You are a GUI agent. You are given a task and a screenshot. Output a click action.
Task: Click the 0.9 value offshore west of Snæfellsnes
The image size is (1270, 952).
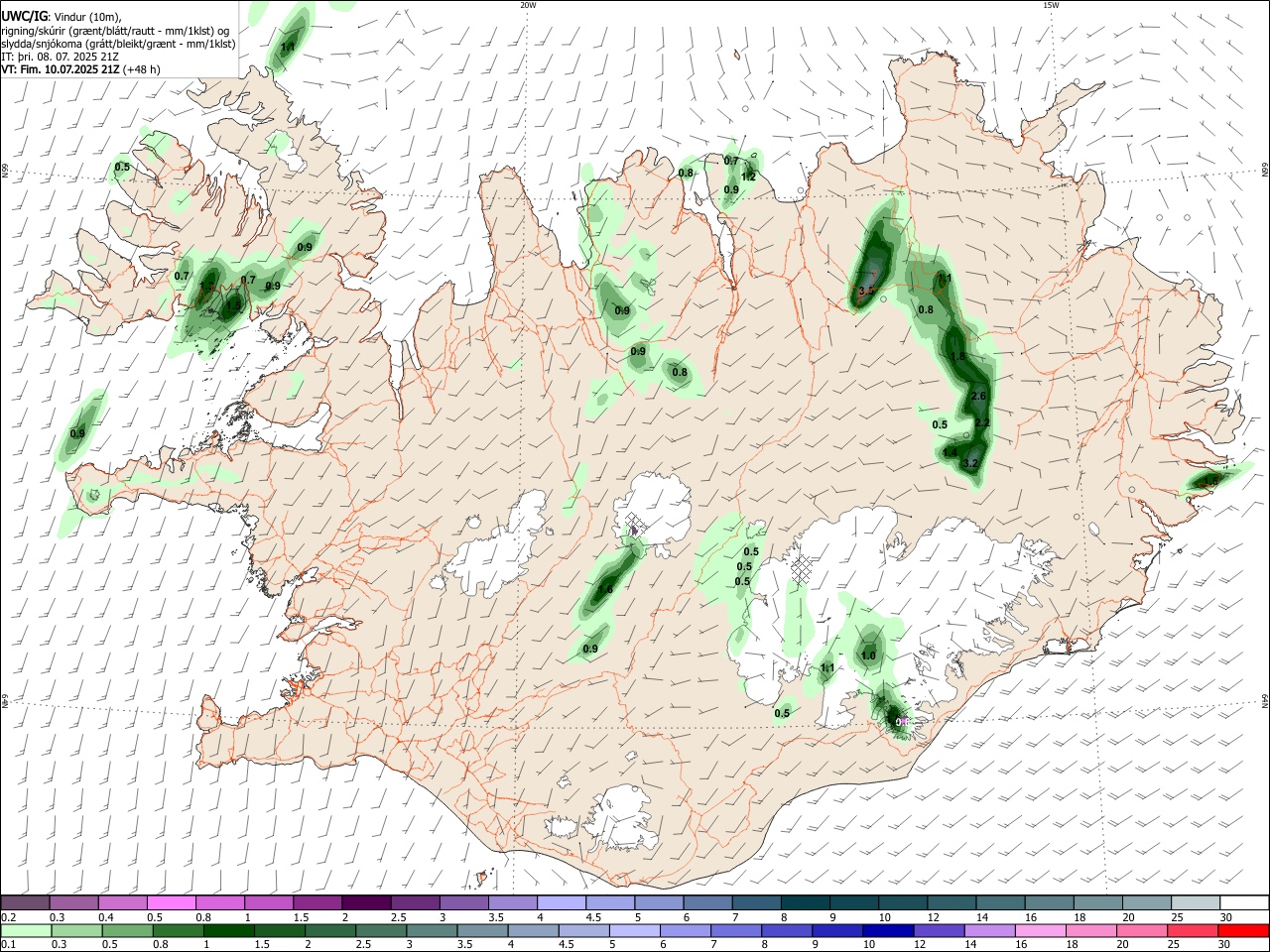point(77,432)
